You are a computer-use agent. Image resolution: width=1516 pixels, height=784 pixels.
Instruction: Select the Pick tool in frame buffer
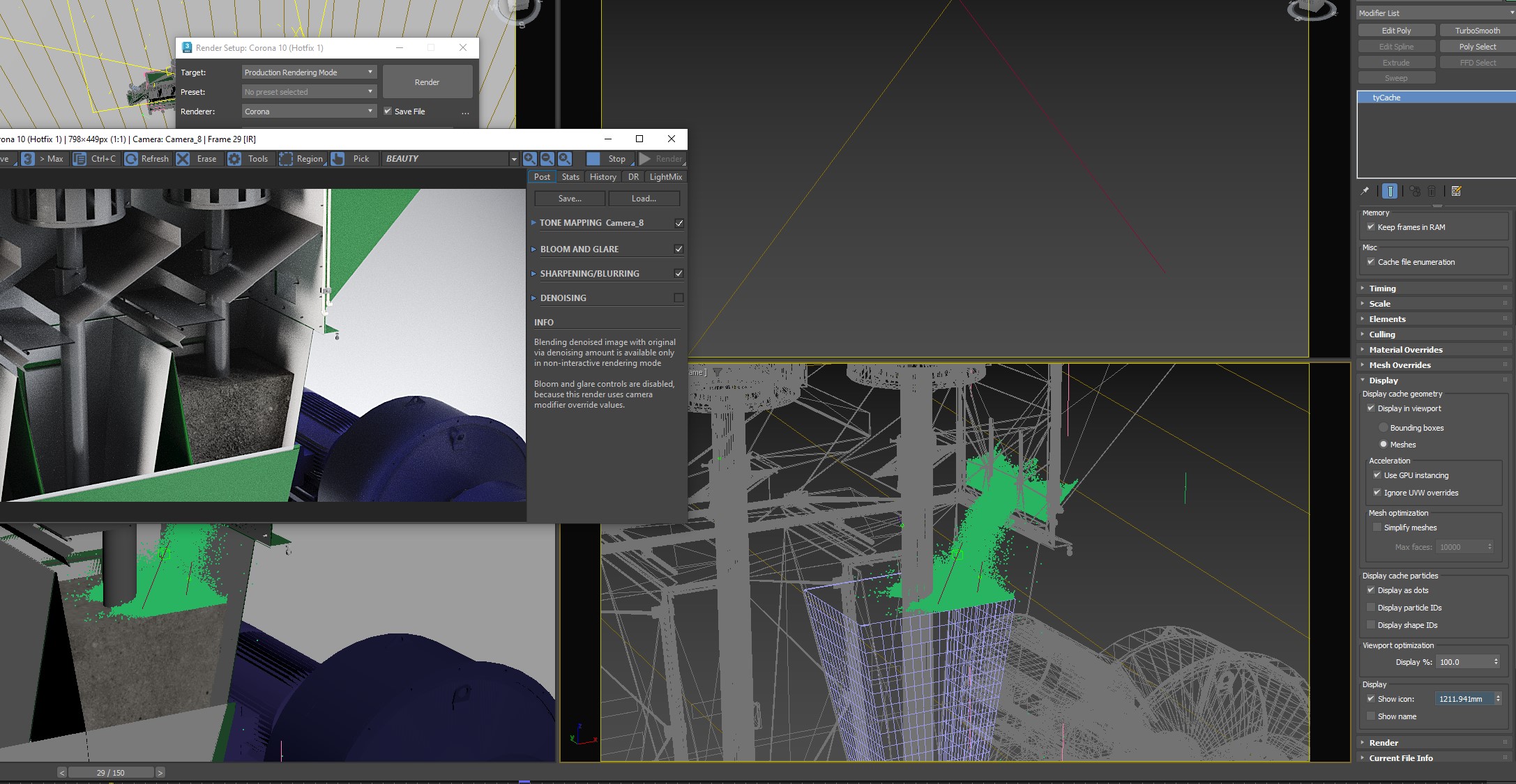click(354, 159)
